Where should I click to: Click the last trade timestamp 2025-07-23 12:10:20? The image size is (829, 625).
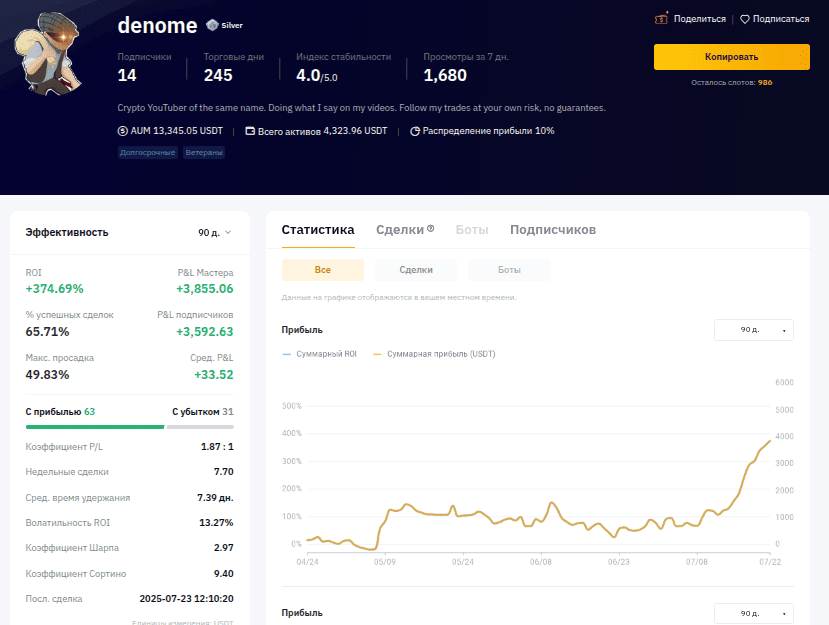click(x=187, y=599)
